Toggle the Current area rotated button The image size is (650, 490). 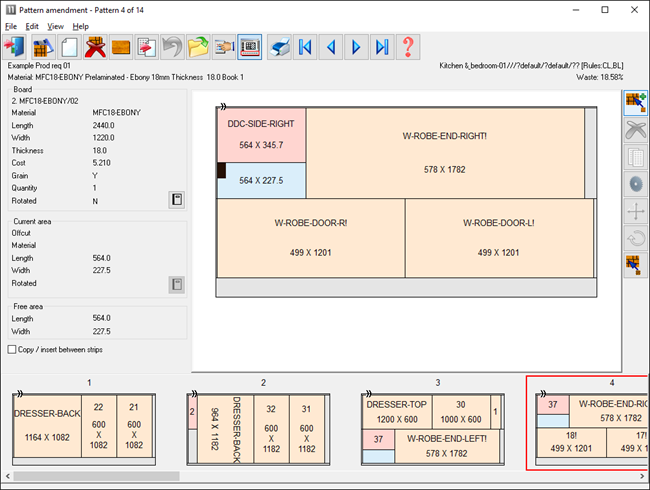[176, 285]
